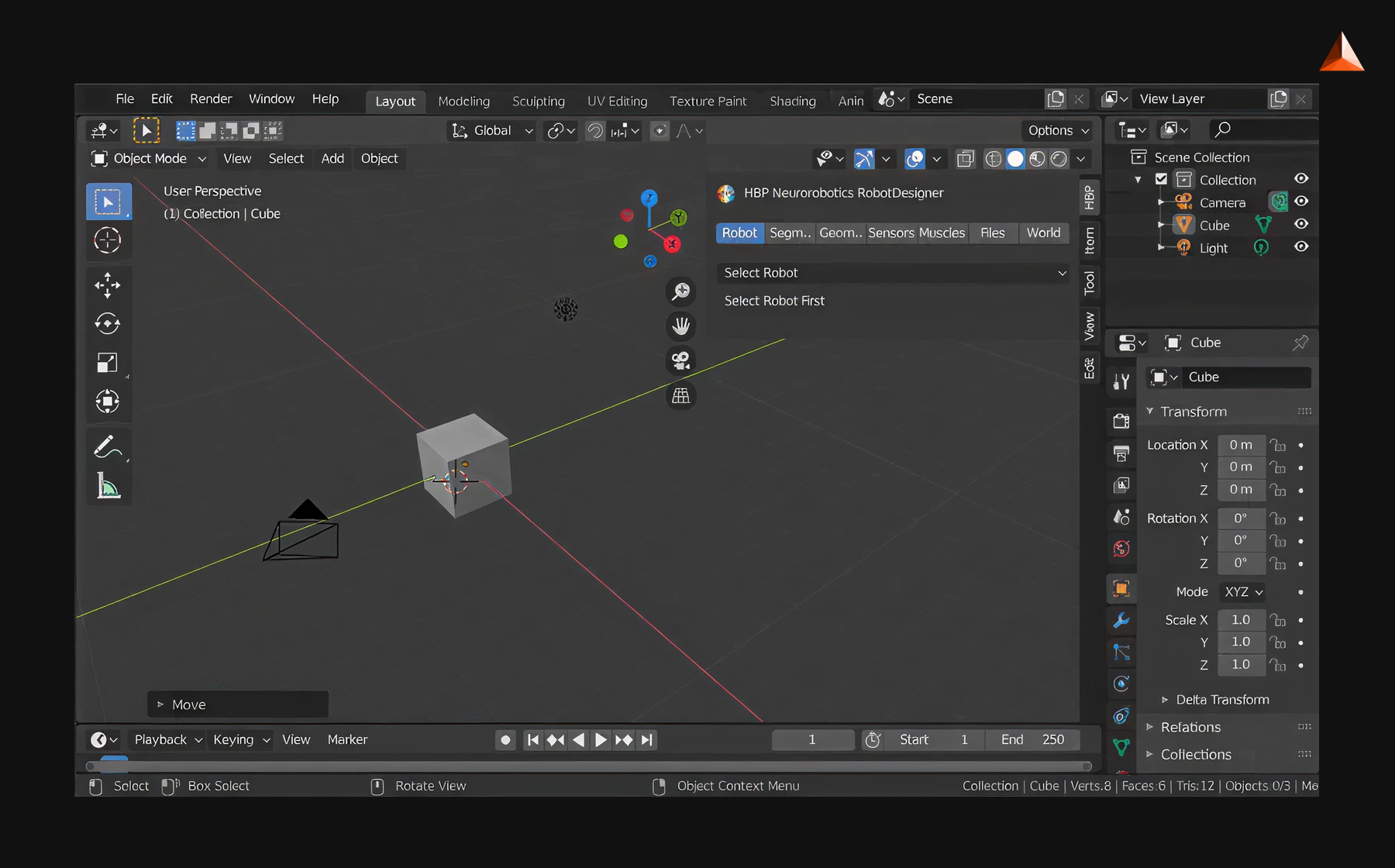
Task: Hide the Cube in outliner
Action: point(1301,224)
